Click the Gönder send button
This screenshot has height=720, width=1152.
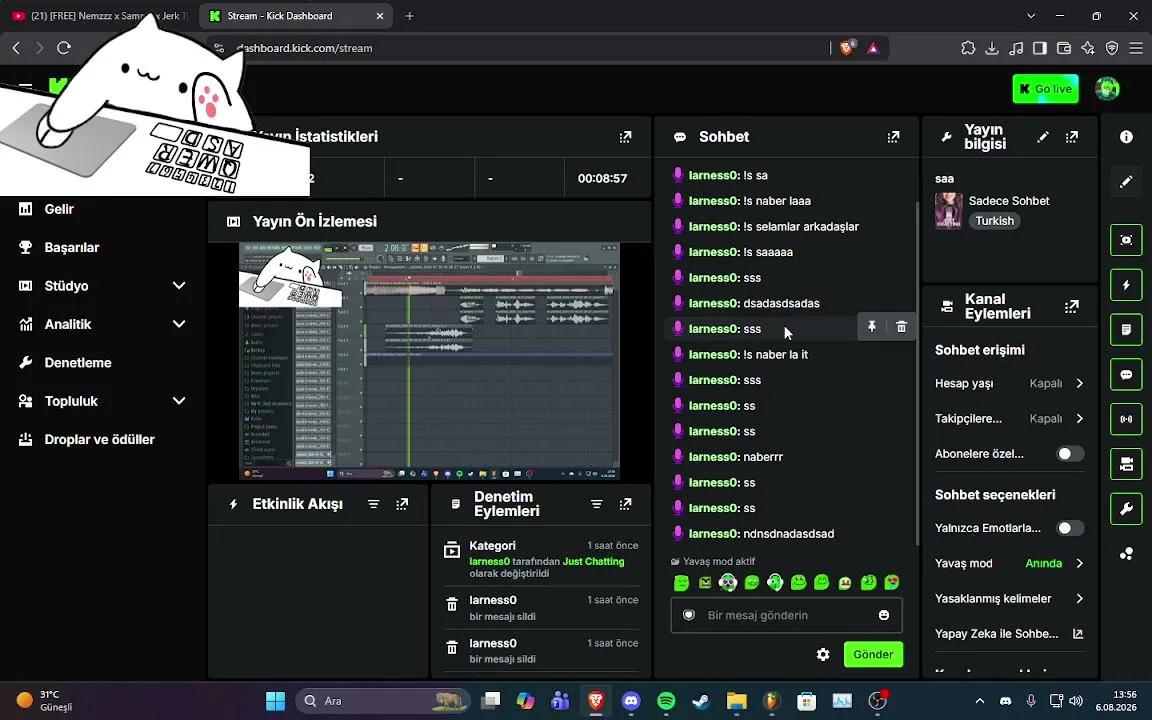point(873,654)
